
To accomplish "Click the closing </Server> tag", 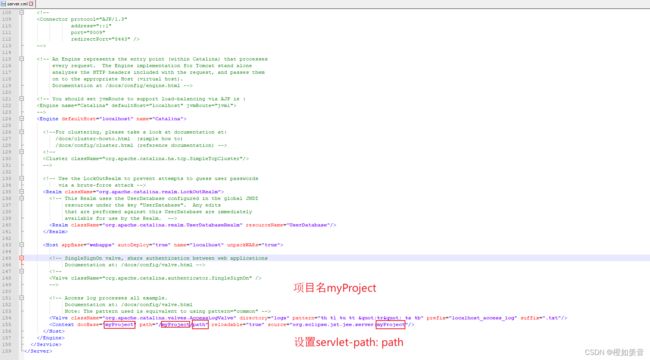I will pyautogui.click(x=38, y=351).
